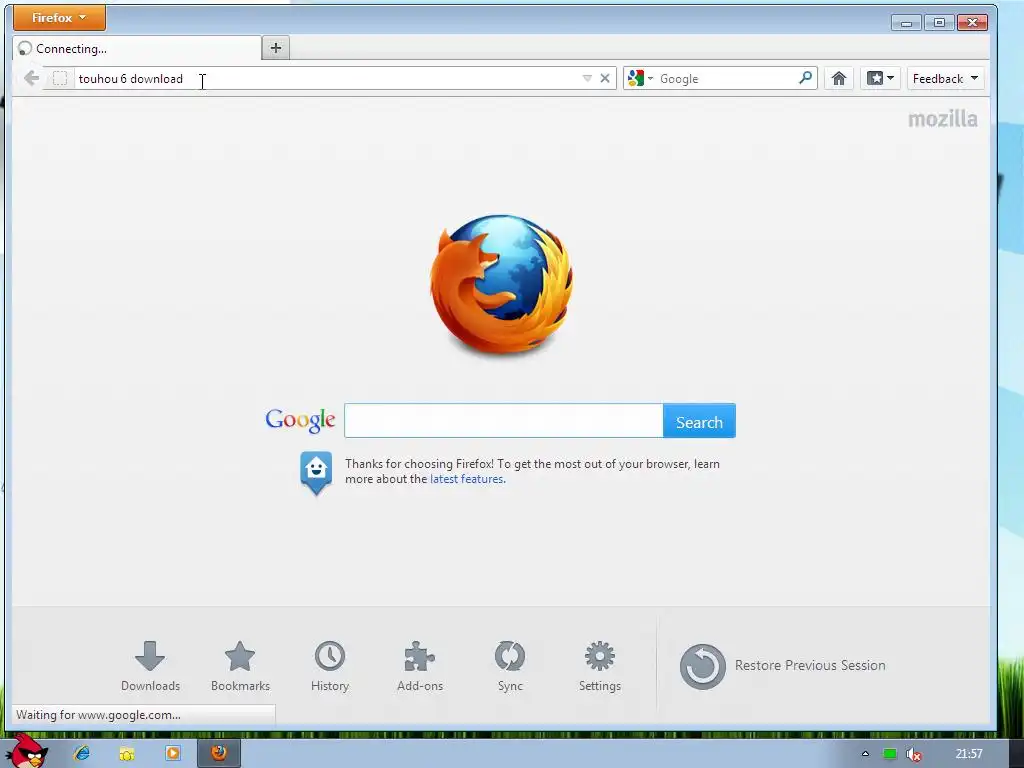The image size is (1024, 768).
Task: Click the Firefox snippet house icon
Action: click(x=316, y=472)
